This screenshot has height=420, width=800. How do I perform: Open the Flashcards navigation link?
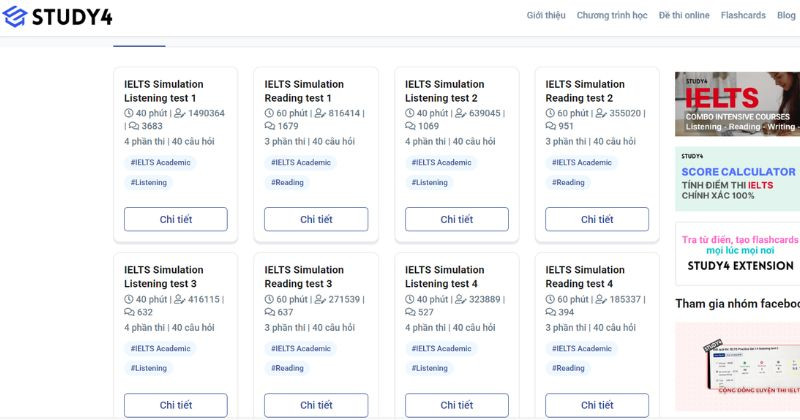[743, 16]
